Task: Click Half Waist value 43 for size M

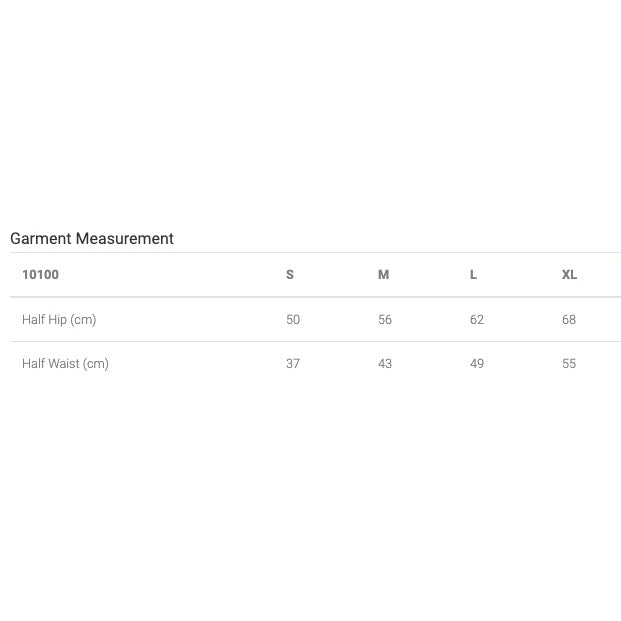Action: click(x=385, y=364)
